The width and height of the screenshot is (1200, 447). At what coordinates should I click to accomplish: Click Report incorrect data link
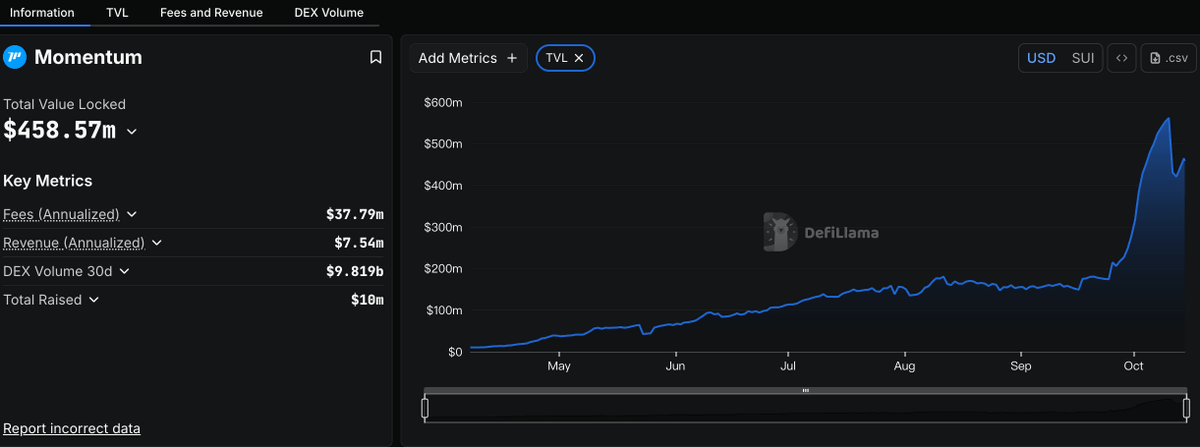click(x=72, y=428)
